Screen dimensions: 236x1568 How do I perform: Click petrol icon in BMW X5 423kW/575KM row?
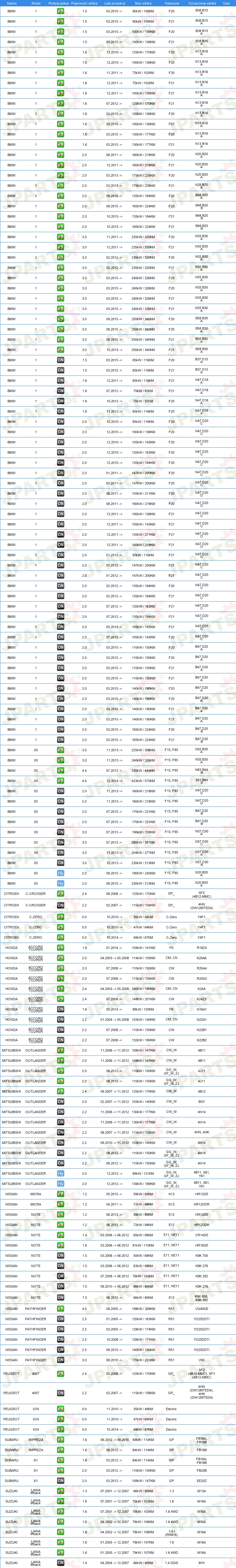point(60,781)
